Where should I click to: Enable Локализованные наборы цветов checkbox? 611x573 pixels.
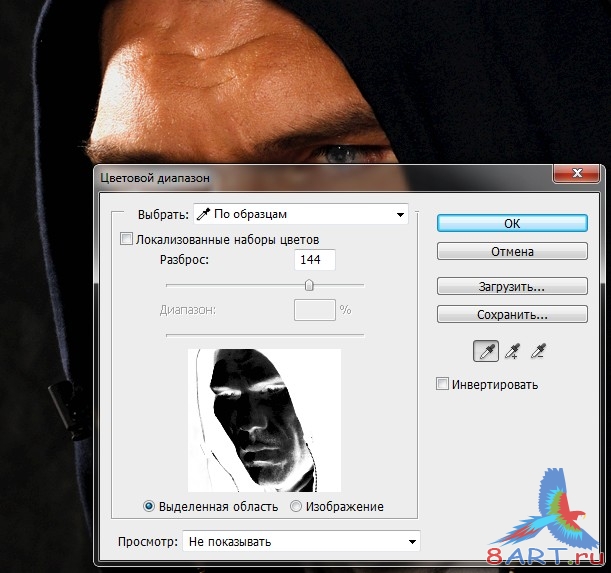[126, 239]
